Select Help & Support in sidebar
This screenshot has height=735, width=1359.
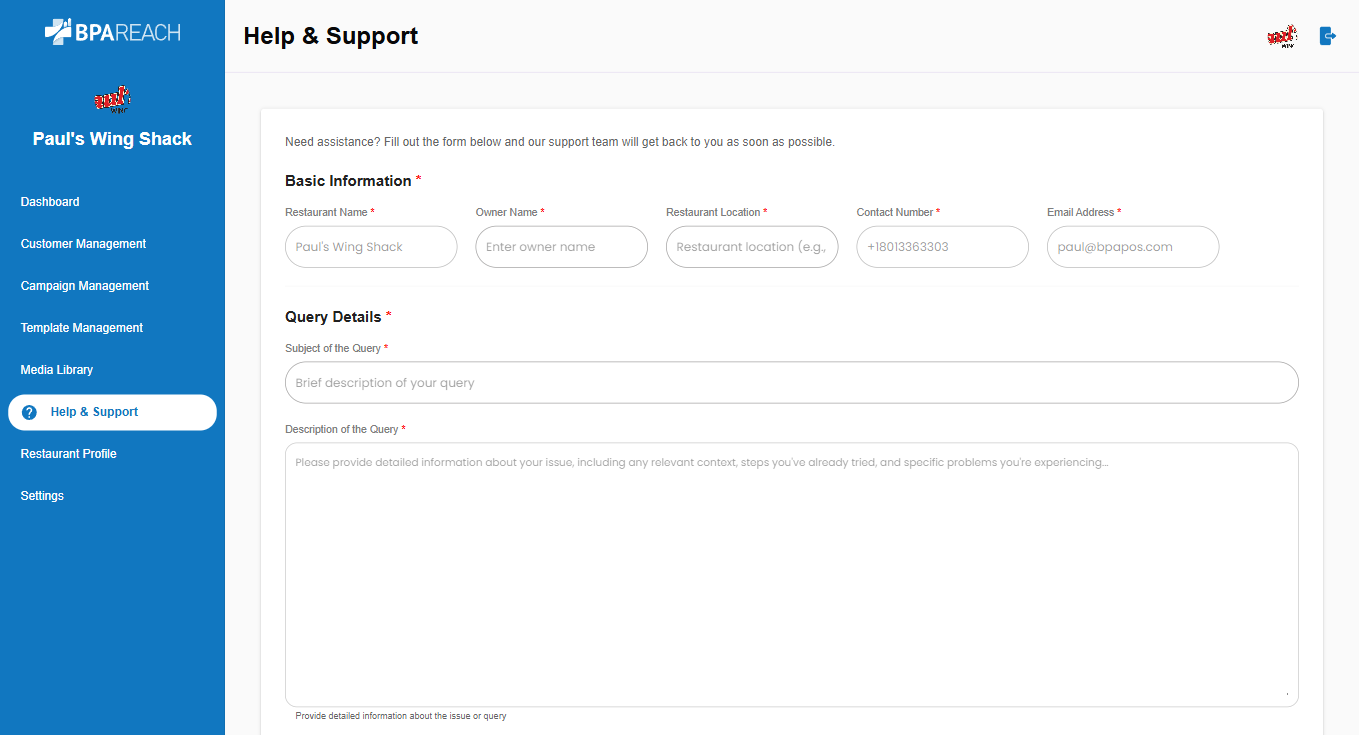[x=94, y=412]
